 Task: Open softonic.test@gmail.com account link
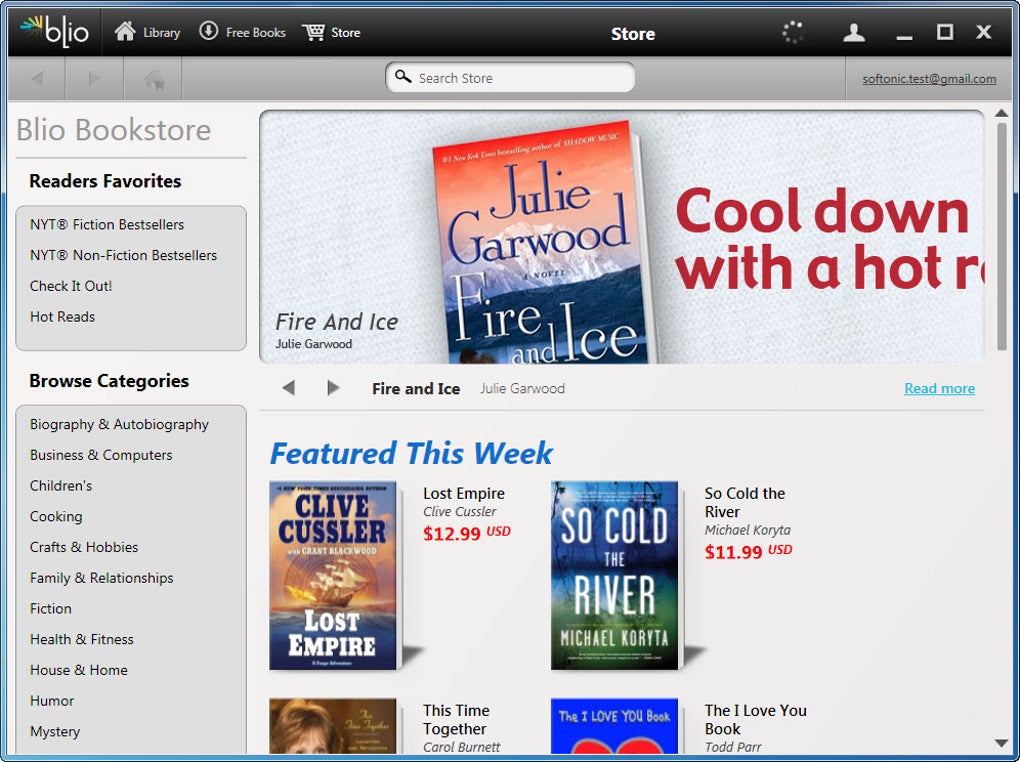coord(929,79)
